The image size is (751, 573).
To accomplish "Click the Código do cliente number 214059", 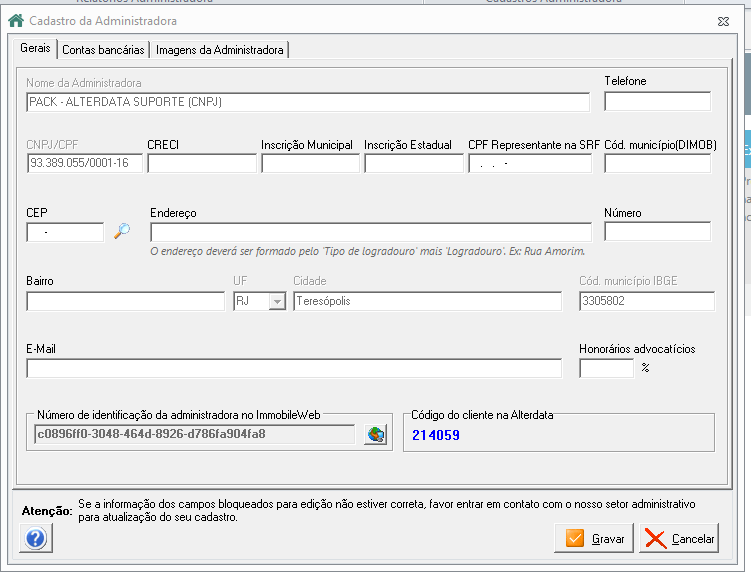I will [436, 435].
